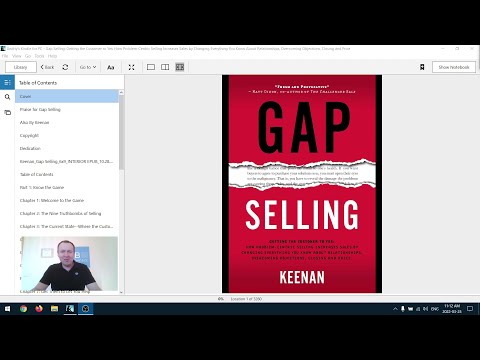Click the sync refresh icon
480x360 pixels.
65,67
